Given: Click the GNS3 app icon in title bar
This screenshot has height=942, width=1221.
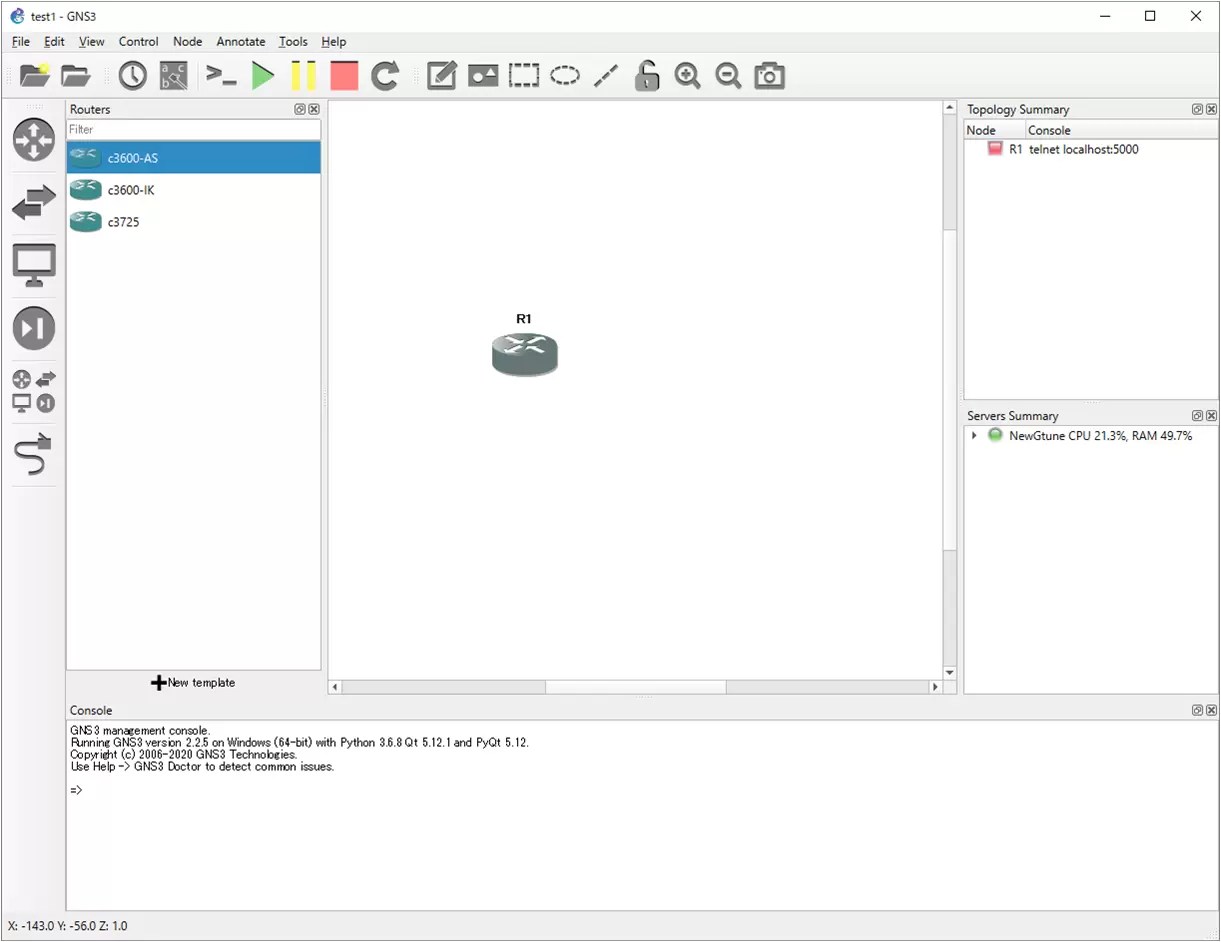Looking at the screenshot, I should [17, 16].
